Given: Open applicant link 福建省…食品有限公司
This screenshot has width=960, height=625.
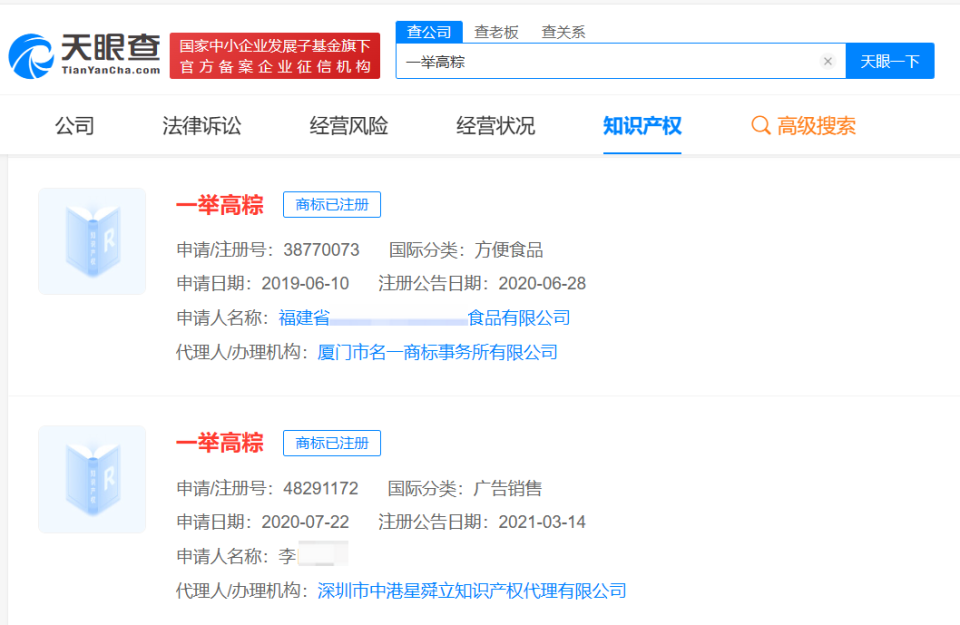Looking at the screenshot, I should [424, 318].
